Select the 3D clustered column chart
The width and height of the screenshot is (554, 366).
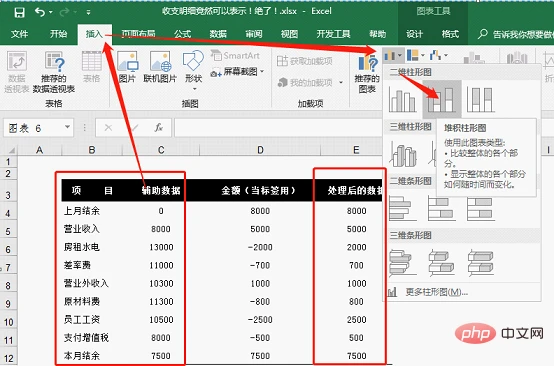(403, 155)
